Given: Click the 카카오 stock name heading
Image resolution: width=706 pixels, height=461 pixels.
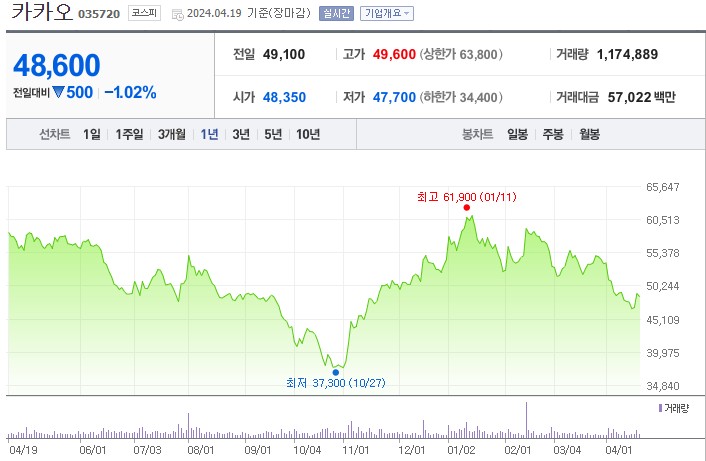Looking at the screenshot, I should [41, 12].
